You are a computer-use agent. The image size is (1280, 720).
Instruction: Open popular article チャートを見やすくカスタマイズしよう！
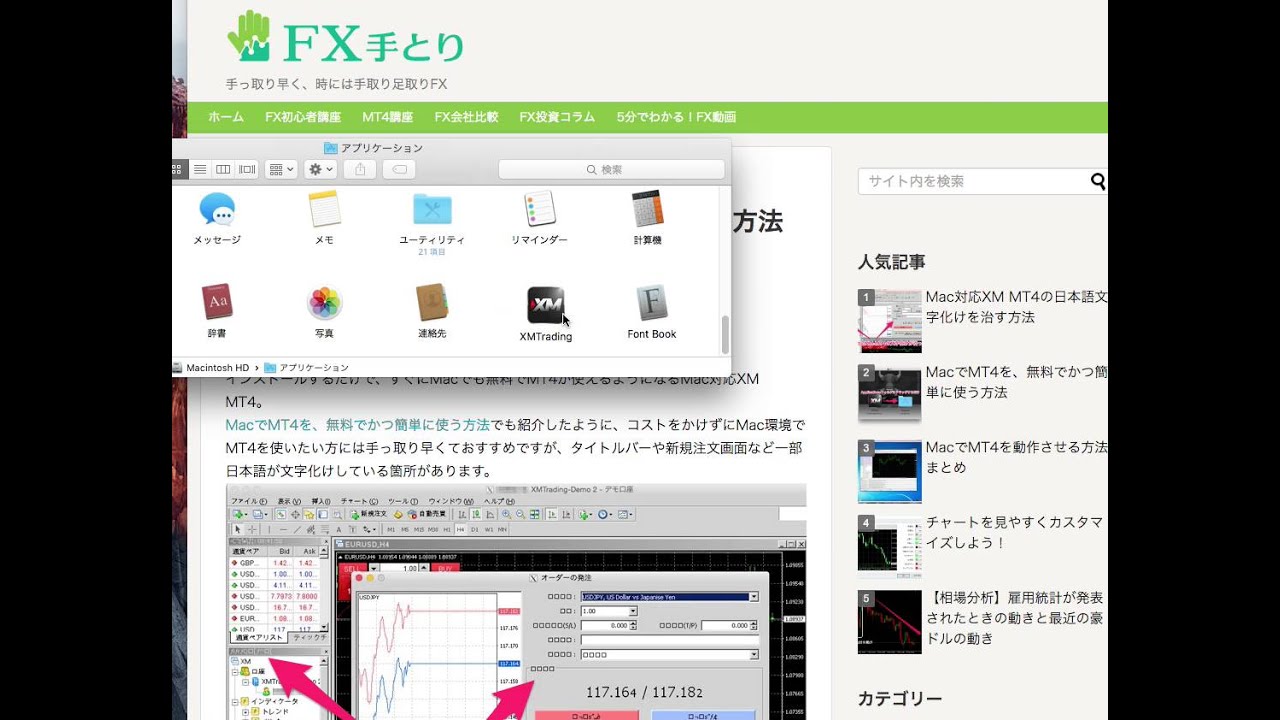coord(1014,532)
